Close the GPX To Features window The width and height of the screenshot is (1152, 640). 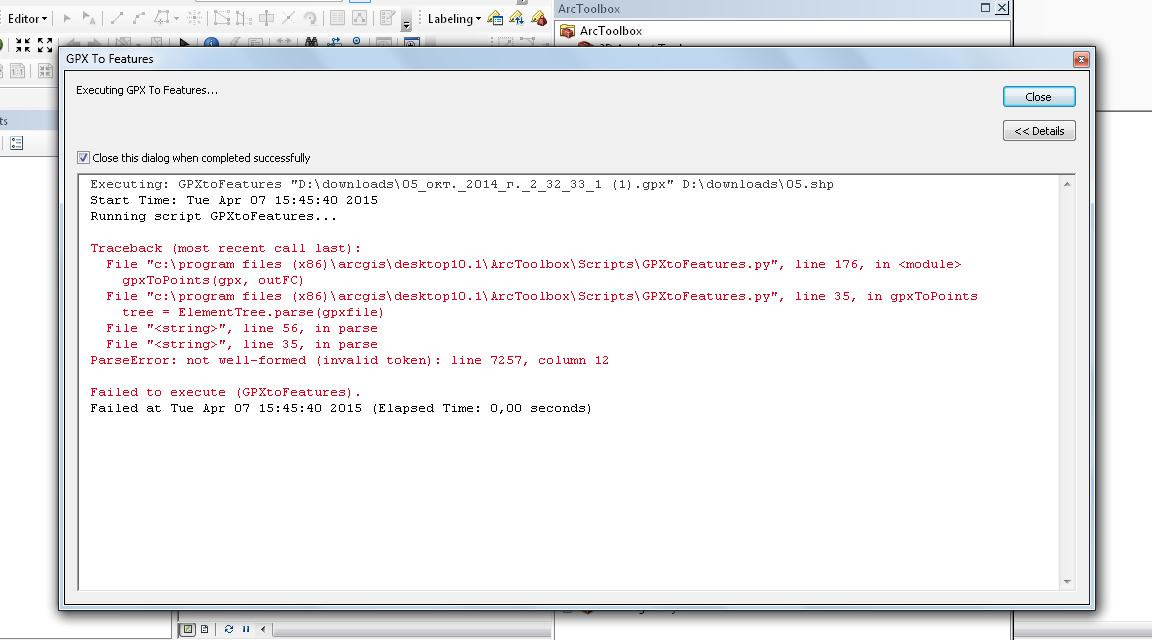click(x=1081, y=60)
